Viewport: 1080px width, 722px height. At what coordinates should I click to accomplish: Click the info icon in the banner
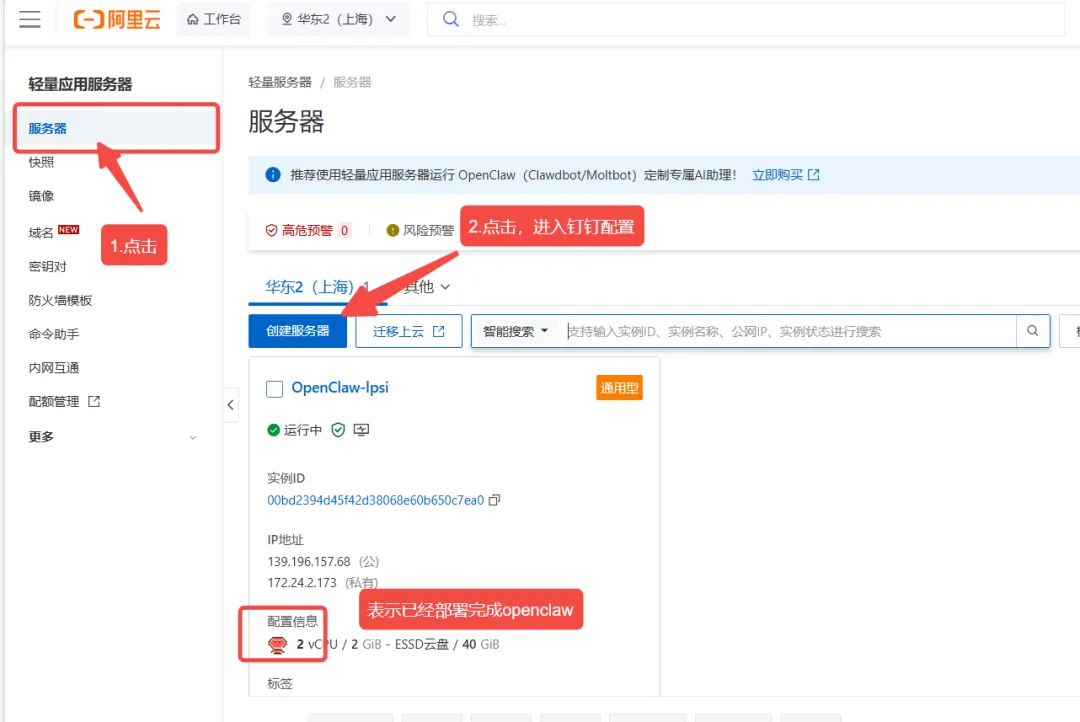click(x=273, y=174)
